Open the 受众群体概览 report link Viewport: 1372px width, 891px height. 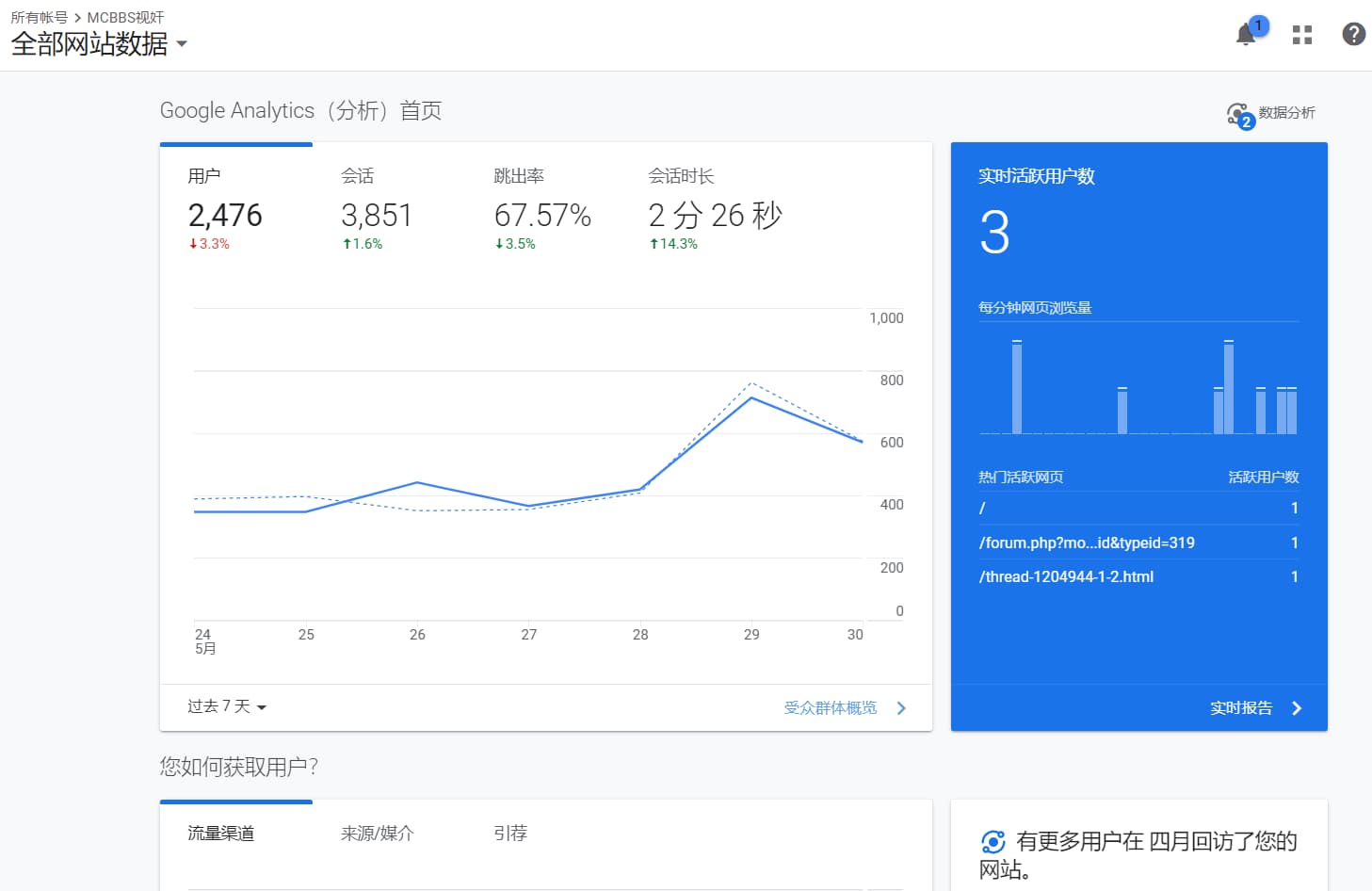pos(830,708)
